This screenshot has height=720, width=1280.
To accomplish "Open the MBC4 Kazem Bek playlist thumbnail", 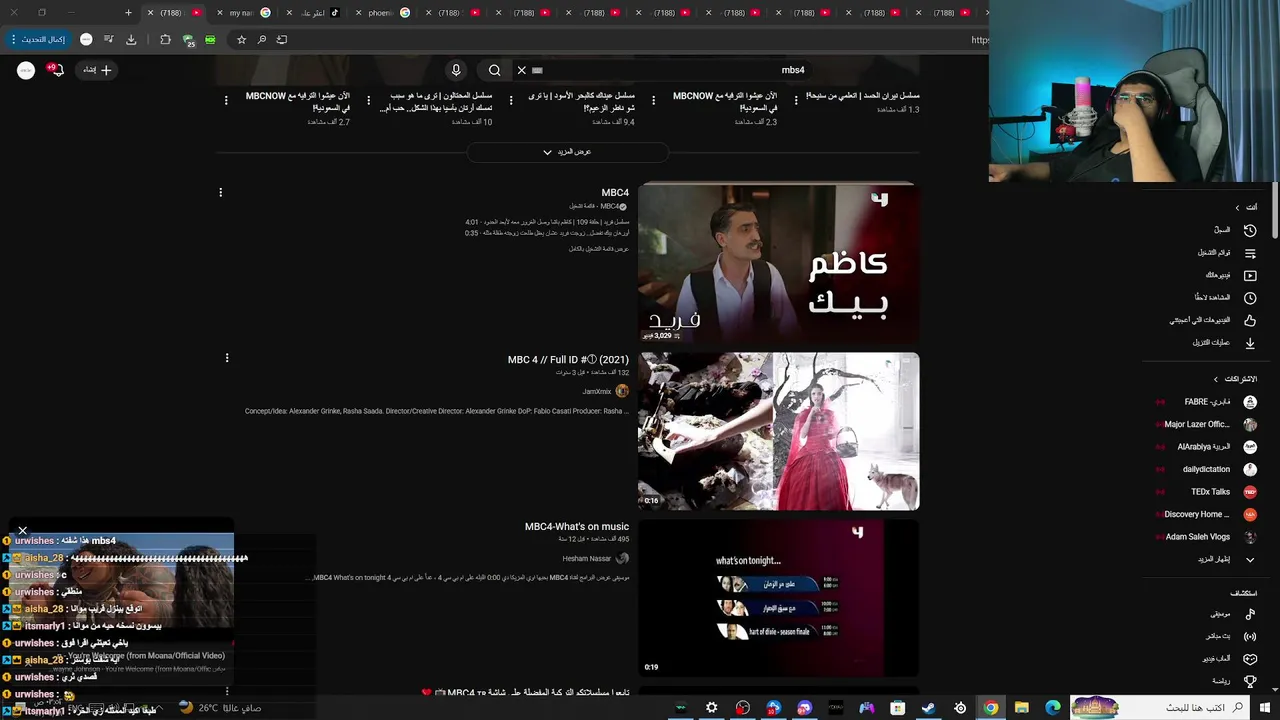I will coord(778,263).
